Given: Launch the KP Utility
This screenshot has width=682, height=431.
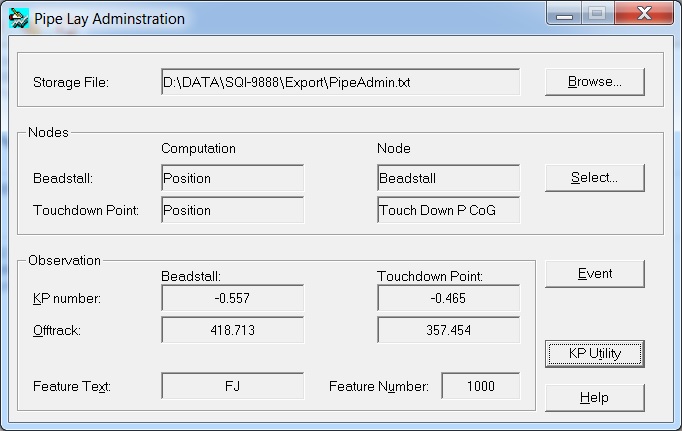Looking at the screenshot, I should [x=594, y=354].
